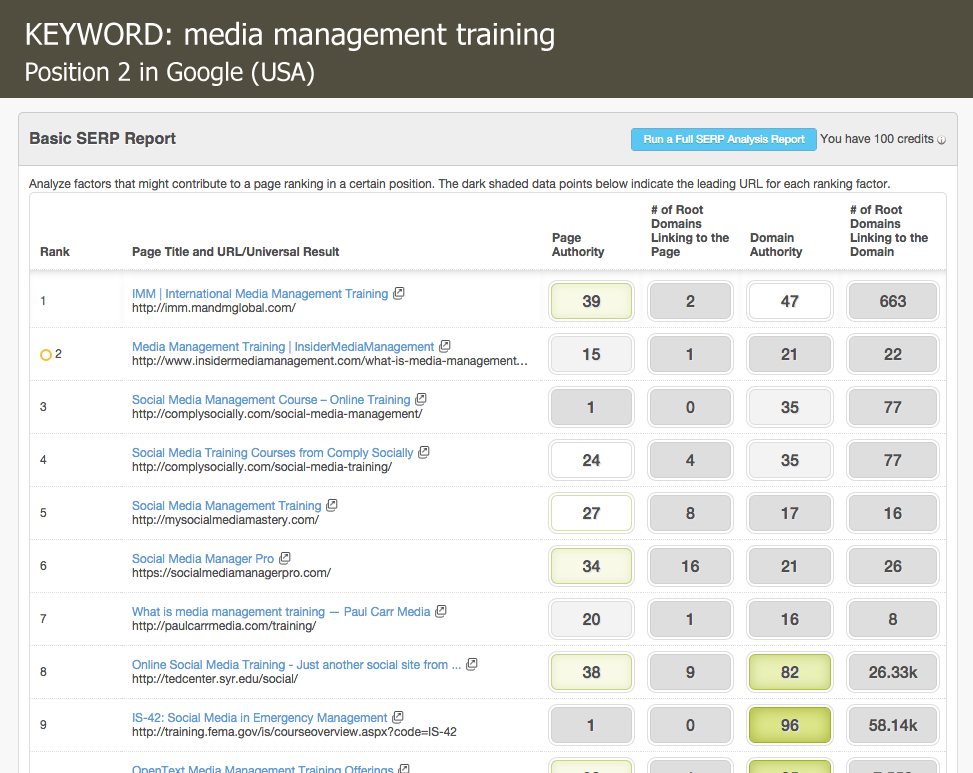This screenshot has width=973, height=773.
Task: Select root domains value 663 for IMM
Action: point(892,302)
